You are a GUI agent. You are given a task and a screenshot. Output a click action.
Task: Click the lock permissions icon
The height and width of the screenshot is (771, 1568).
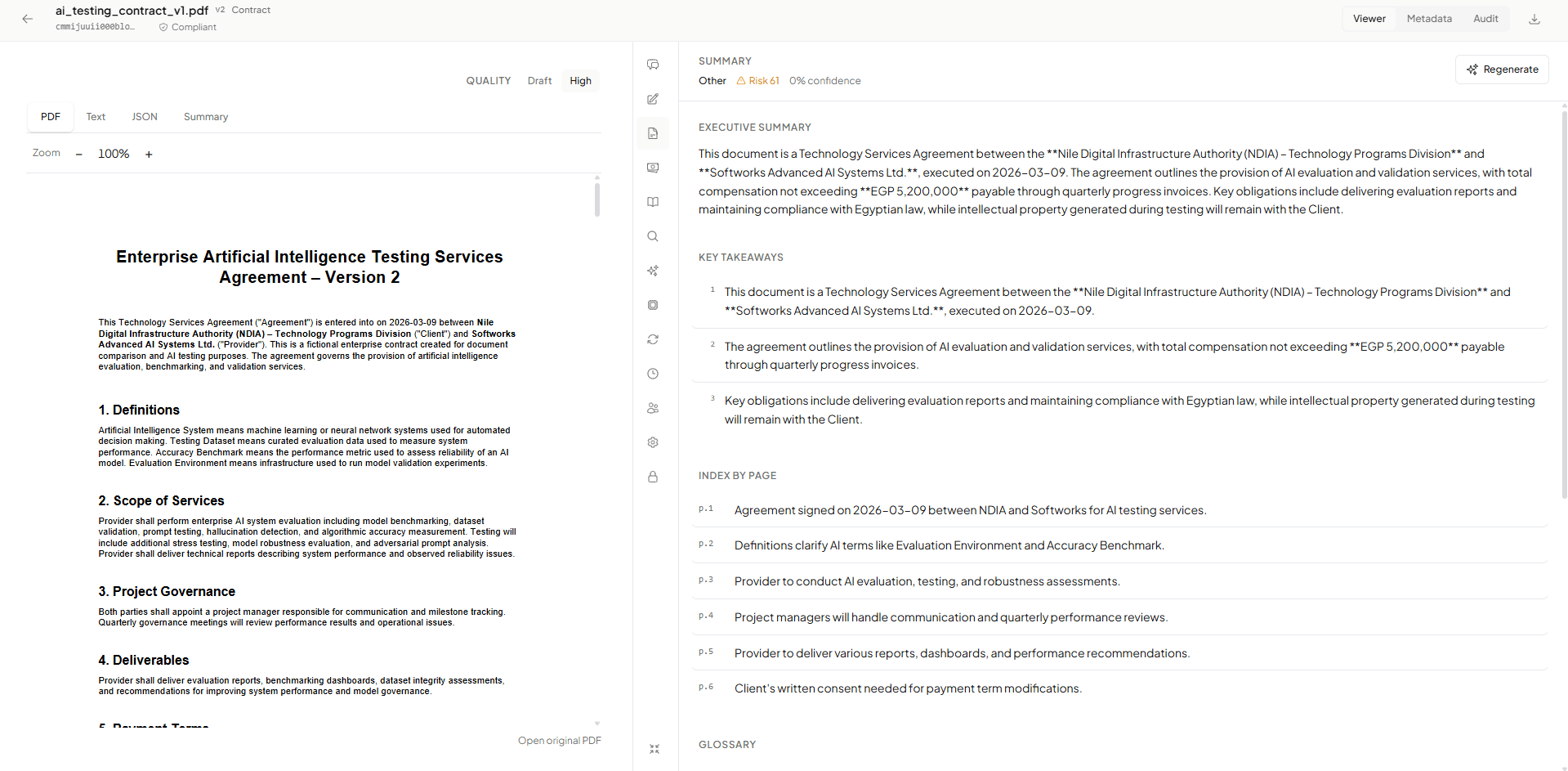coord(653,477)
